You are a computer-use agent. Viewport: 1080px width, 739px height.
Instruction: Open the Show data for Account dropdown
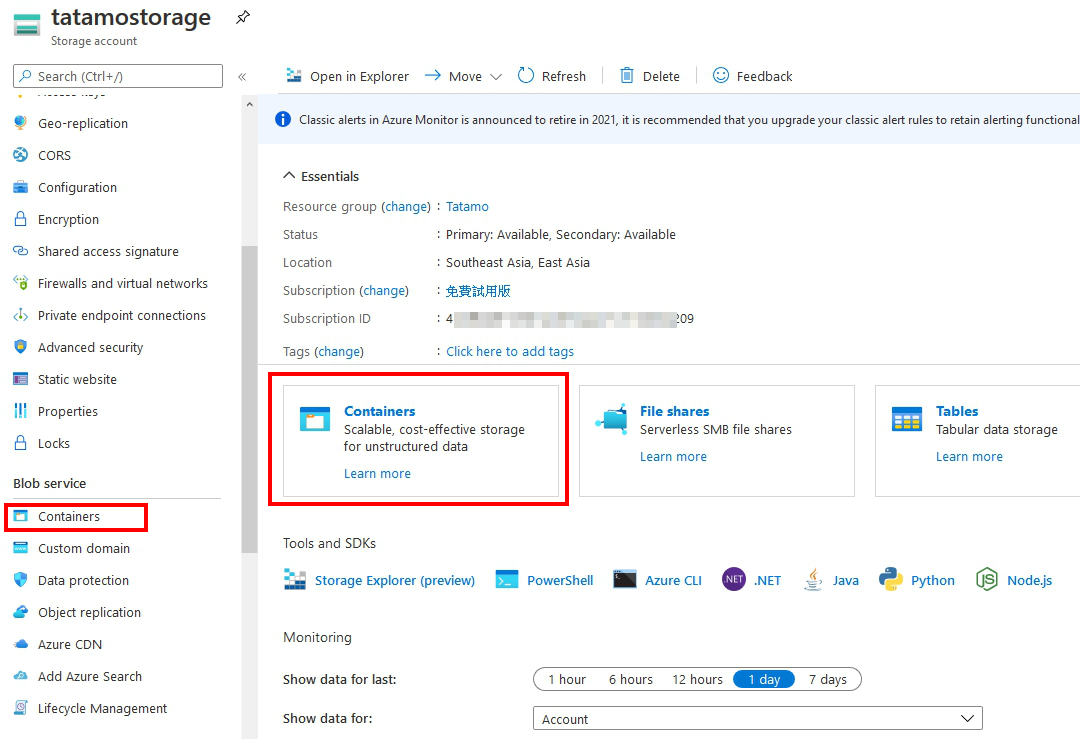[758, 718]
